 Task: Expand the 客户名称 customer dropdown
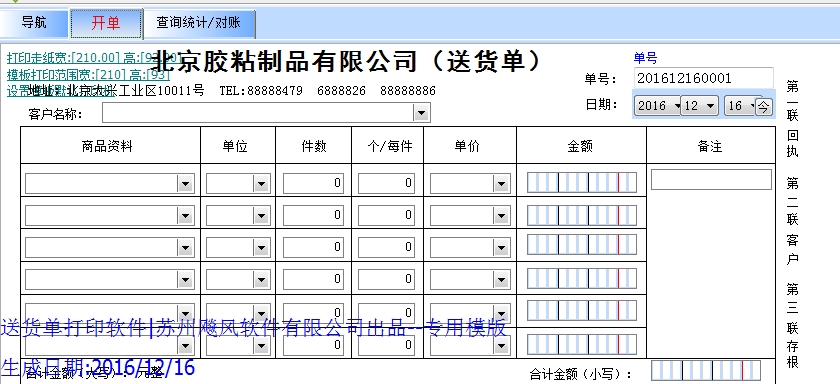pyautogui.click(x=421, y=113)
